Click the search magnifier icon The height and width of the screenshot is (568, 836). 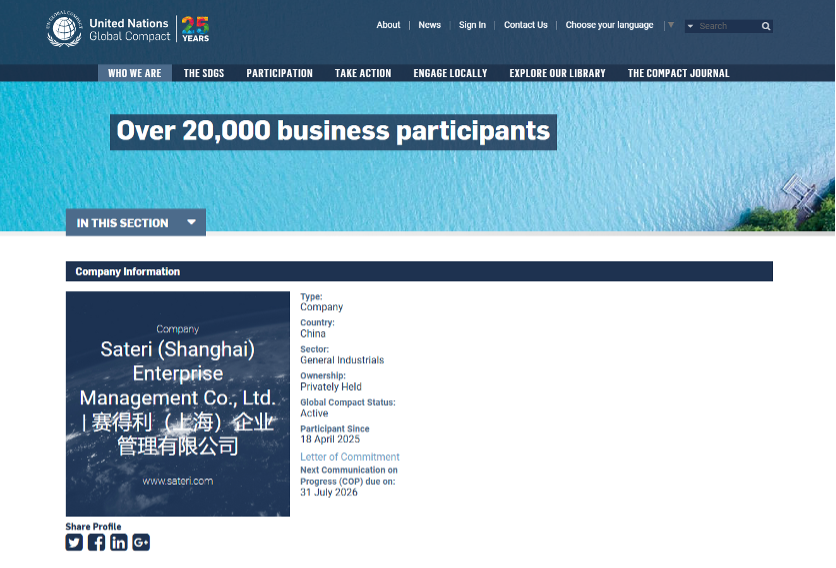click(766, 26)
